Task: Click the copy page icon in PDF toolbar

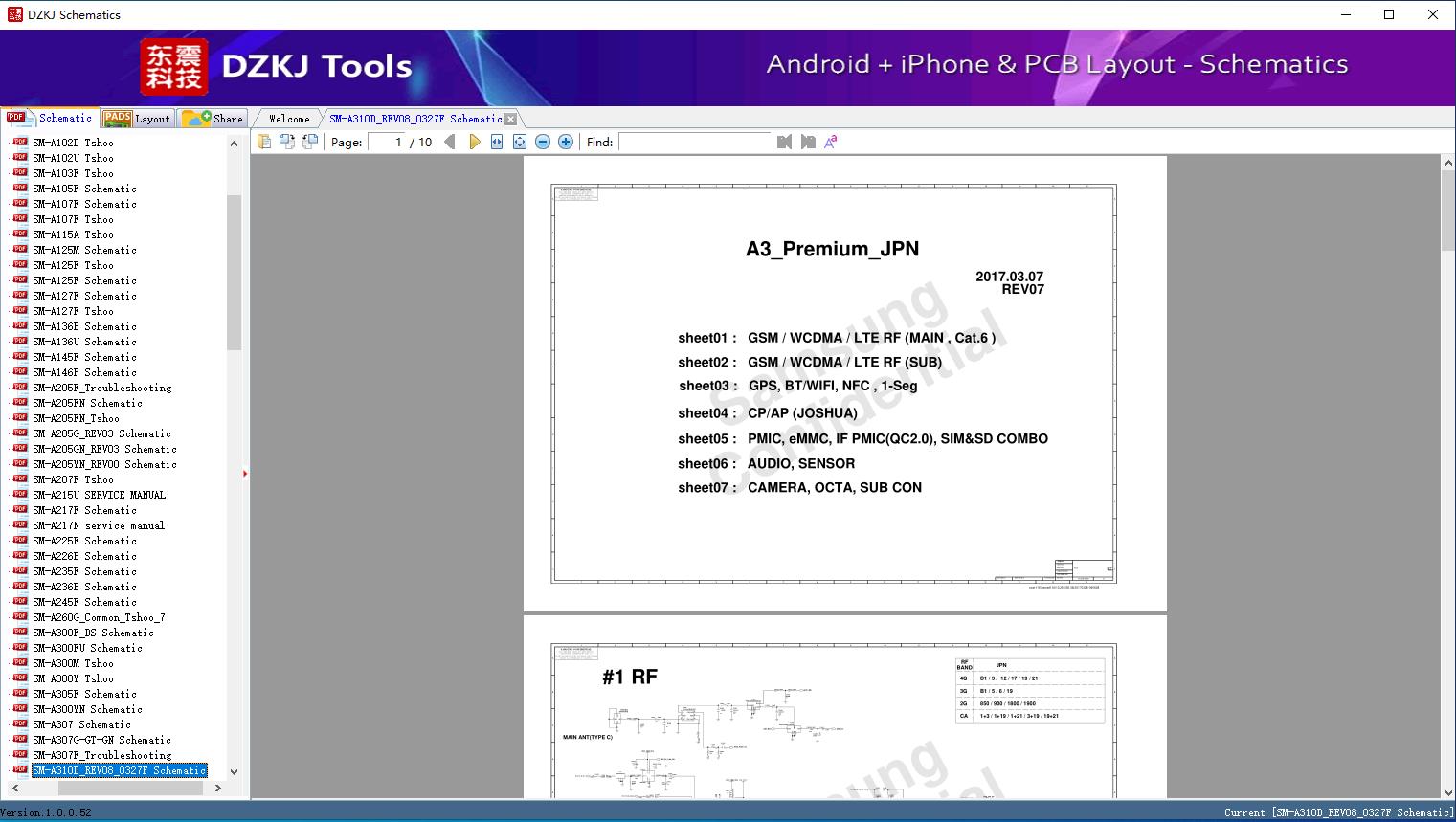Action: pos(264,142)
